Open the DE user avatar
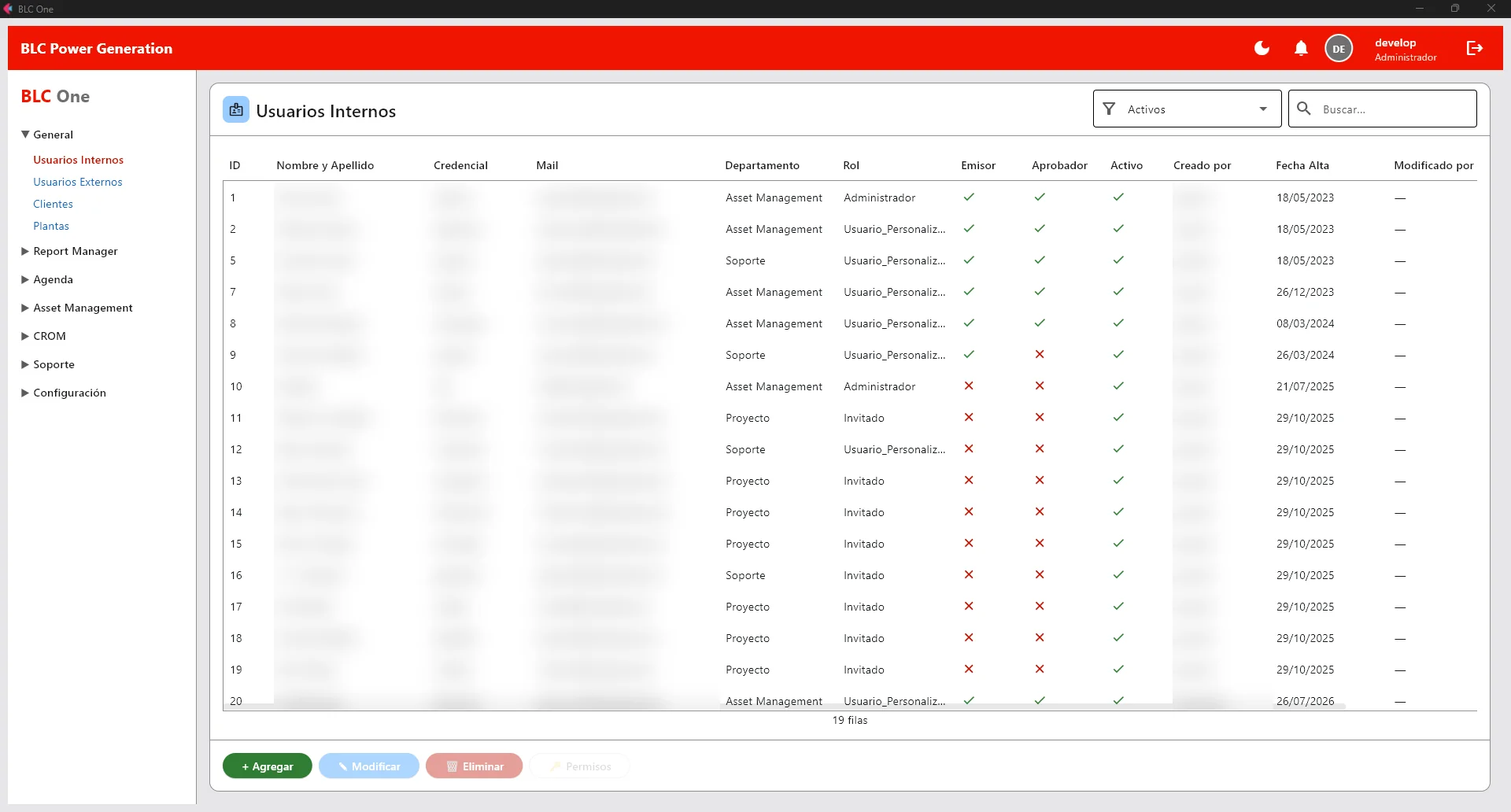The height and width of the screenshot is (812, 1511). pyautogui.click(x=1339, y=48)
